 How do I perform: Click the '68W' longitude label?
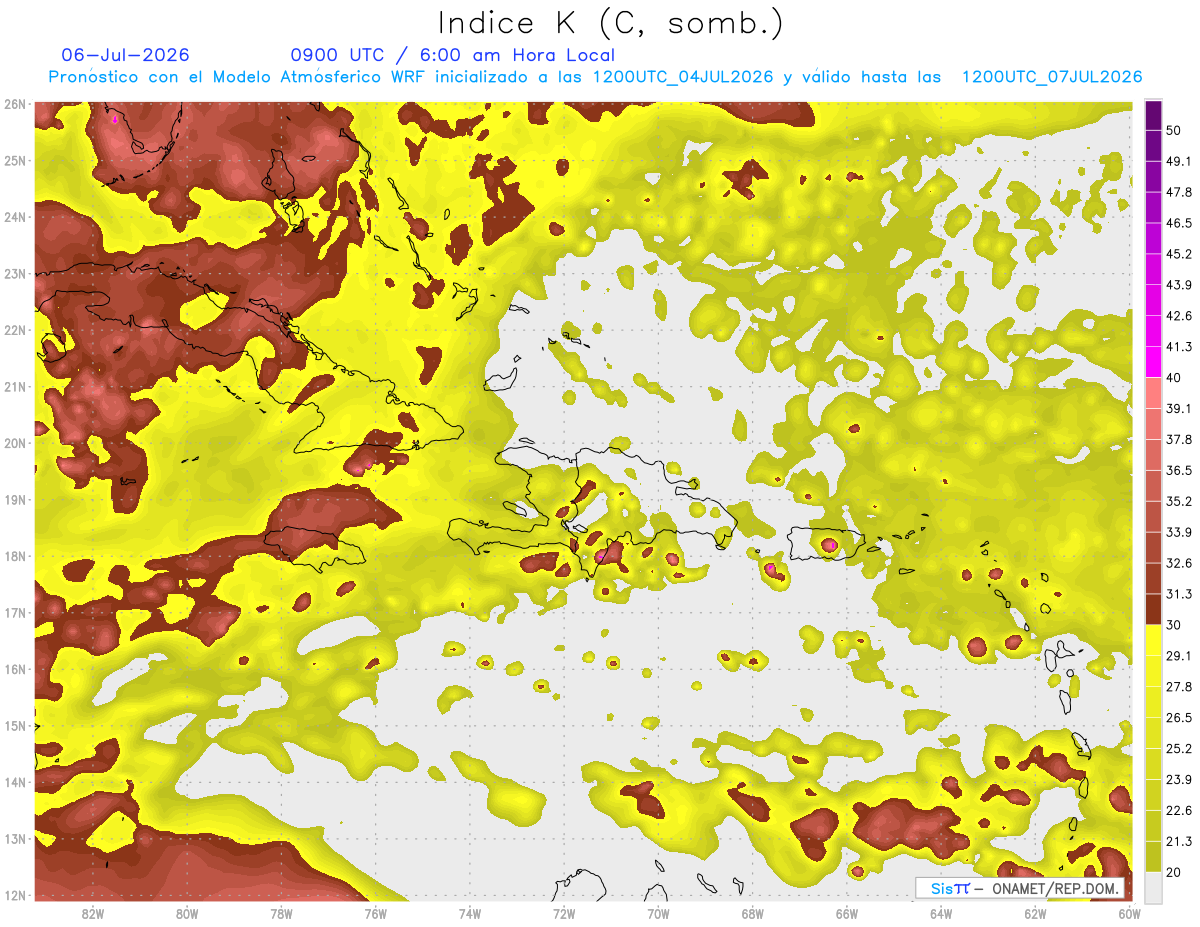(753, 913)
